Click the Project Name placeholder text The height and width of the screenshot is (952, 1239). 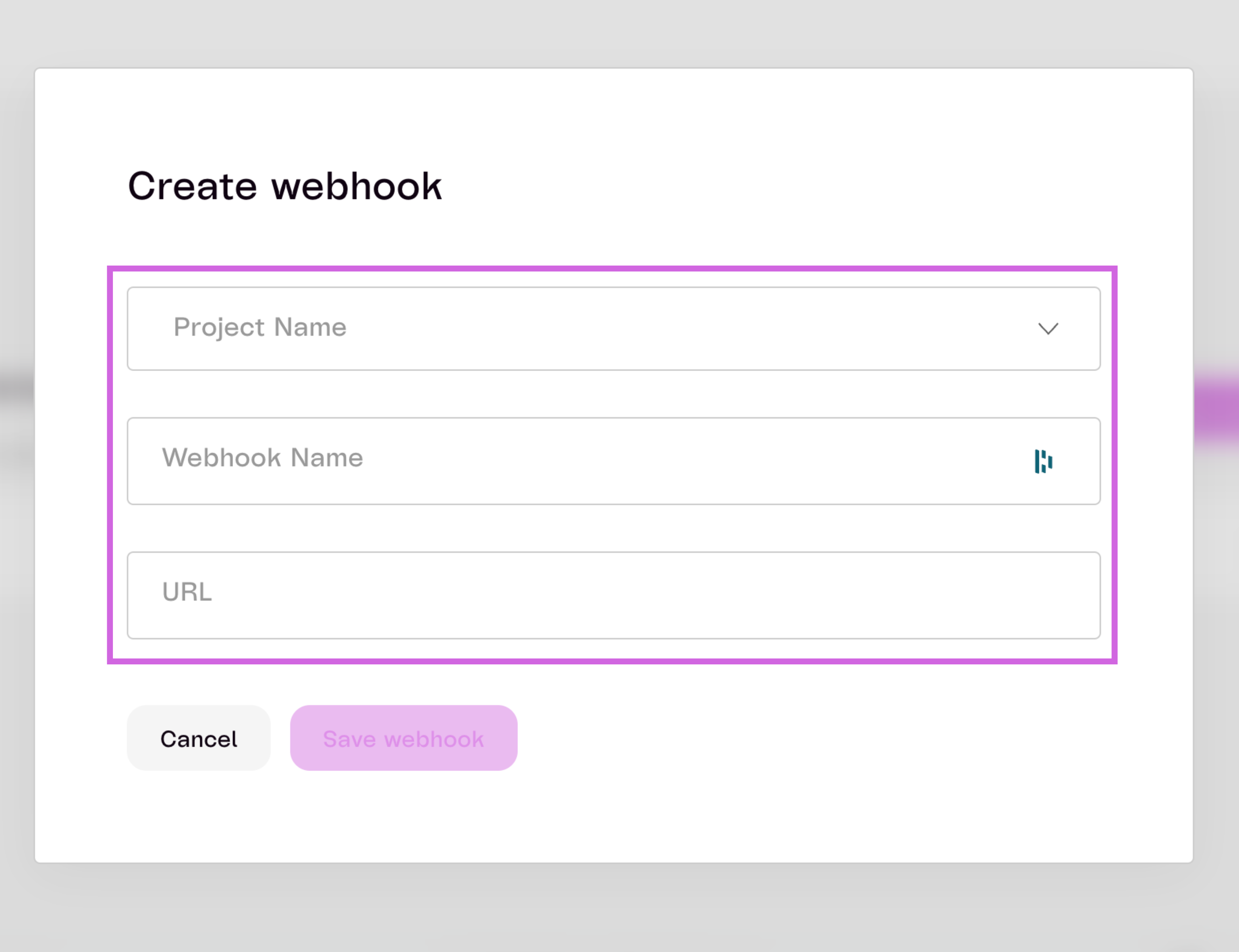(260, 328)
